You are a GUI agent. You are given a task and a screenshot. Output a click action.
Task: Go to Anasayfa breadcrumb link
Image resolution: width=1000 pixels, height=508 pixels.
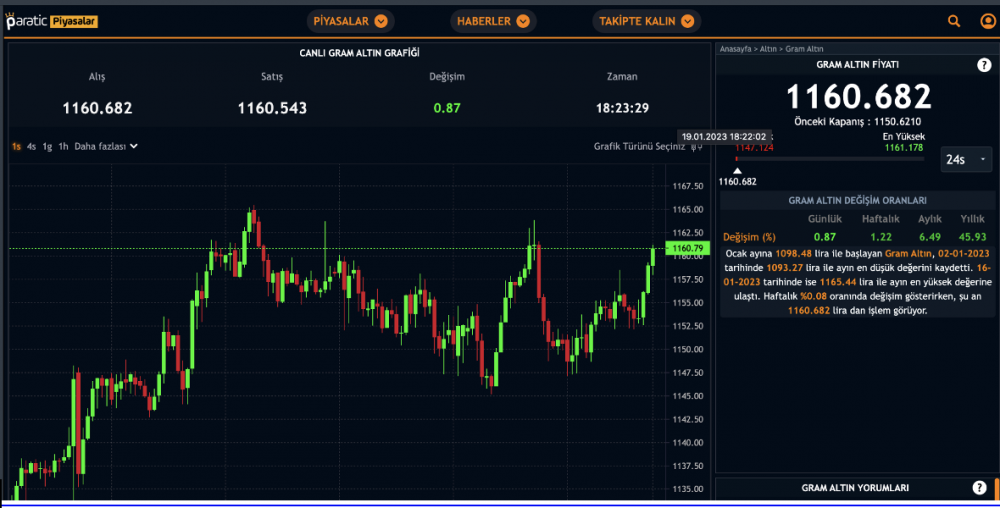point(737,48)
